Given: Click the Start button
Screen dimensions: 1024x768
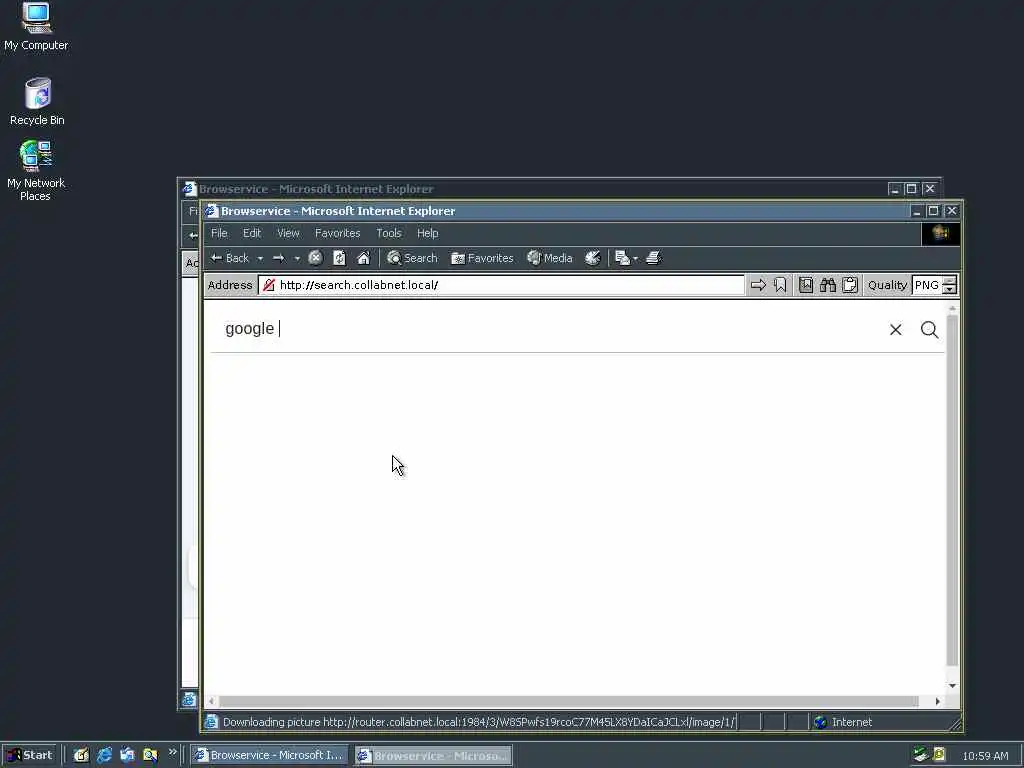Looking at the screenshot, I should click(29, 755).
